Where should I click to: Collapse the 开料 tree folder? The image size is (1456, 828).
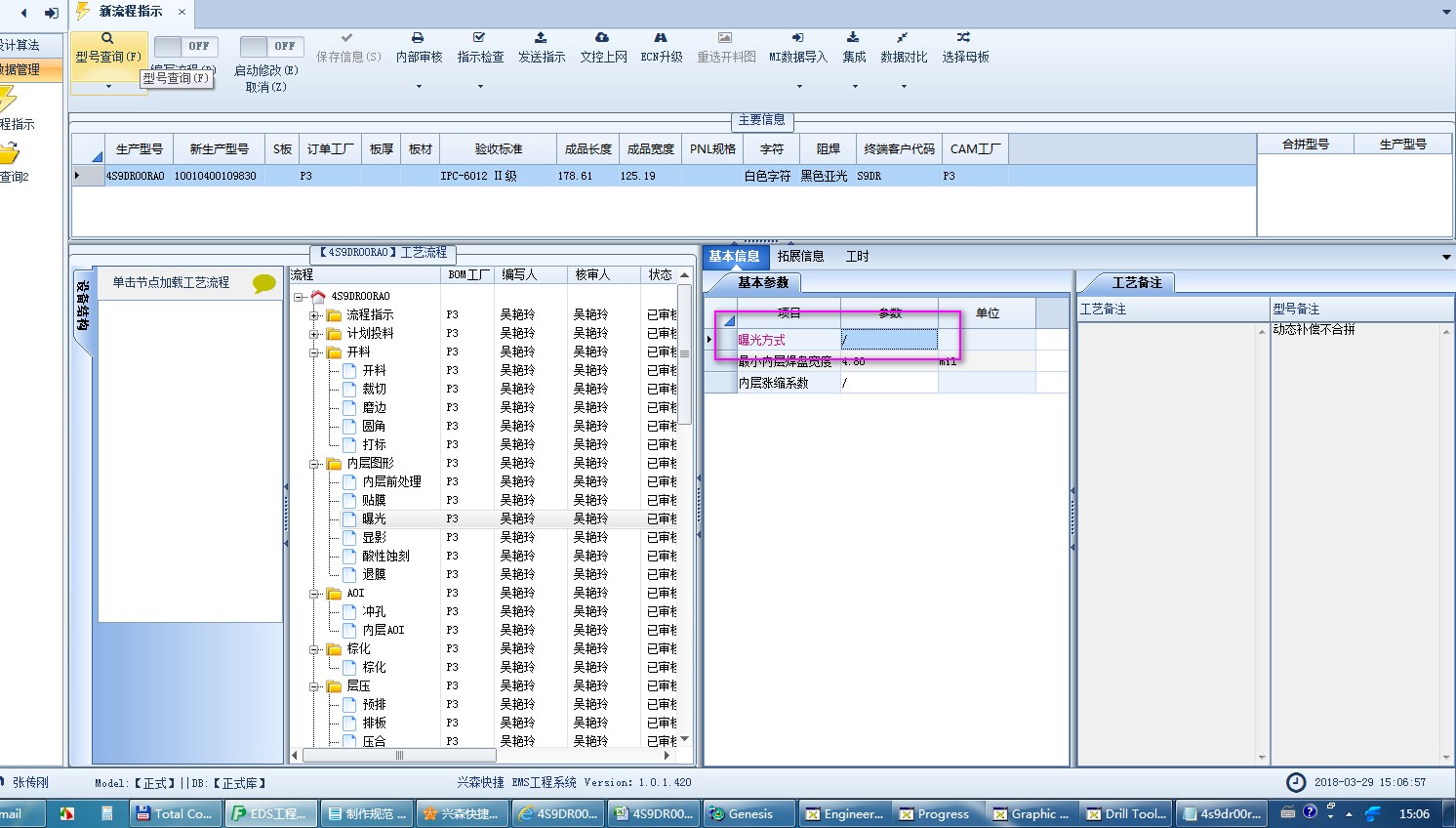point(315,352)
